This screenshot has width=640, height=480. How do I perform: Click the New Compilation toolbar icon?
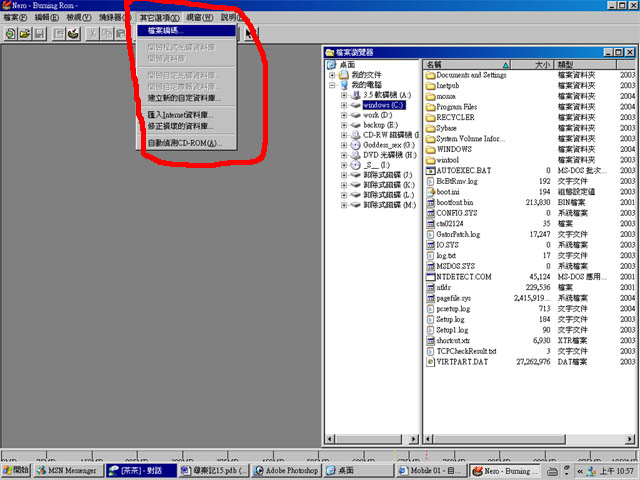point(11,34)
